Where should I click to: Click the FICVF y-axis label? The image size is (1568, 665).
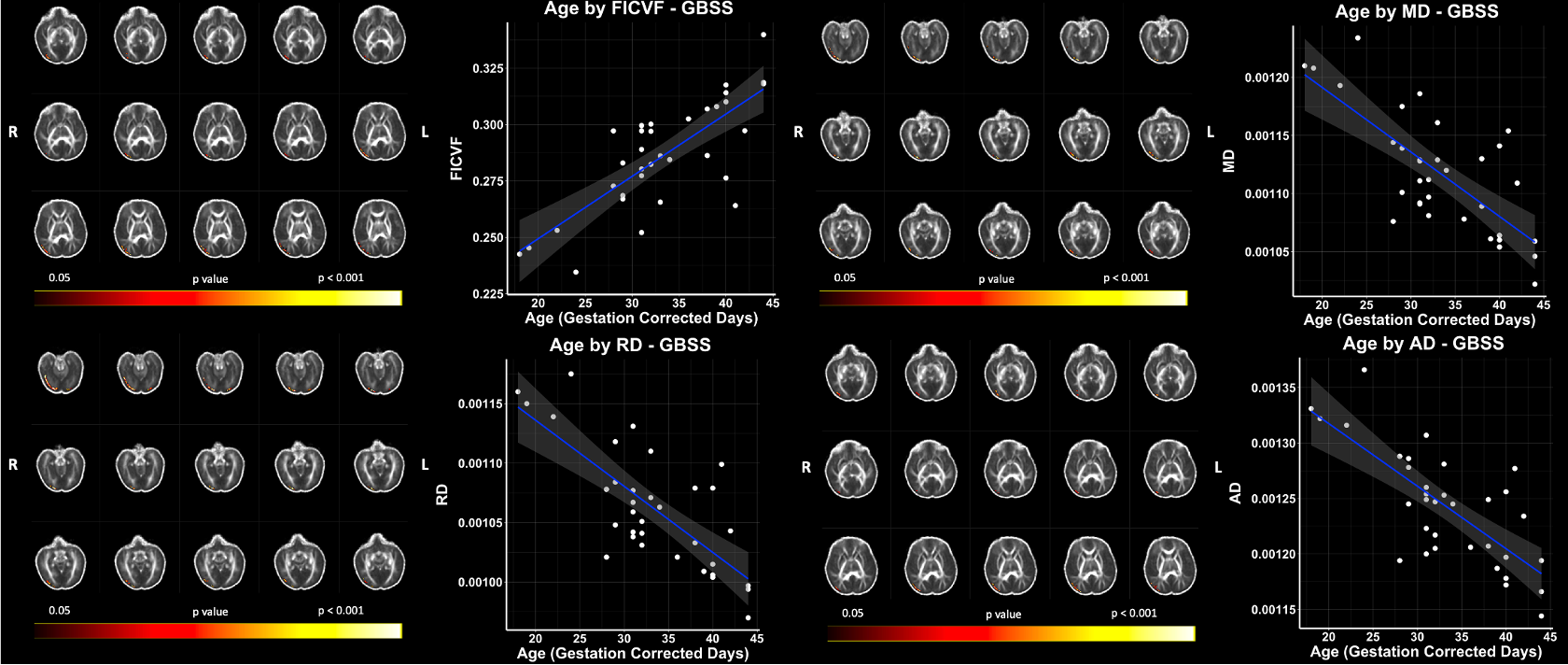tap(456, 158)
